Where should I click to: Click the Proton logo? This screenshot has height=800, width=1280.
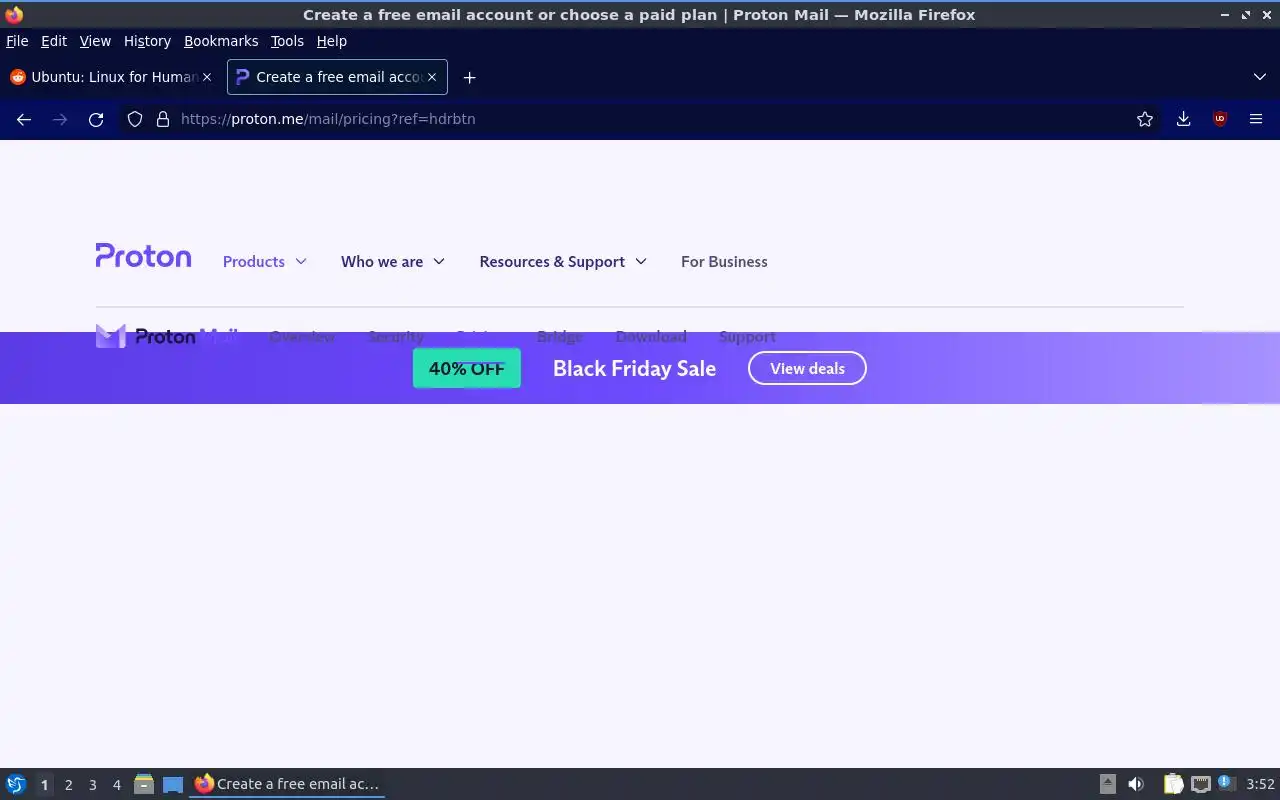click(x=143, y=256)
